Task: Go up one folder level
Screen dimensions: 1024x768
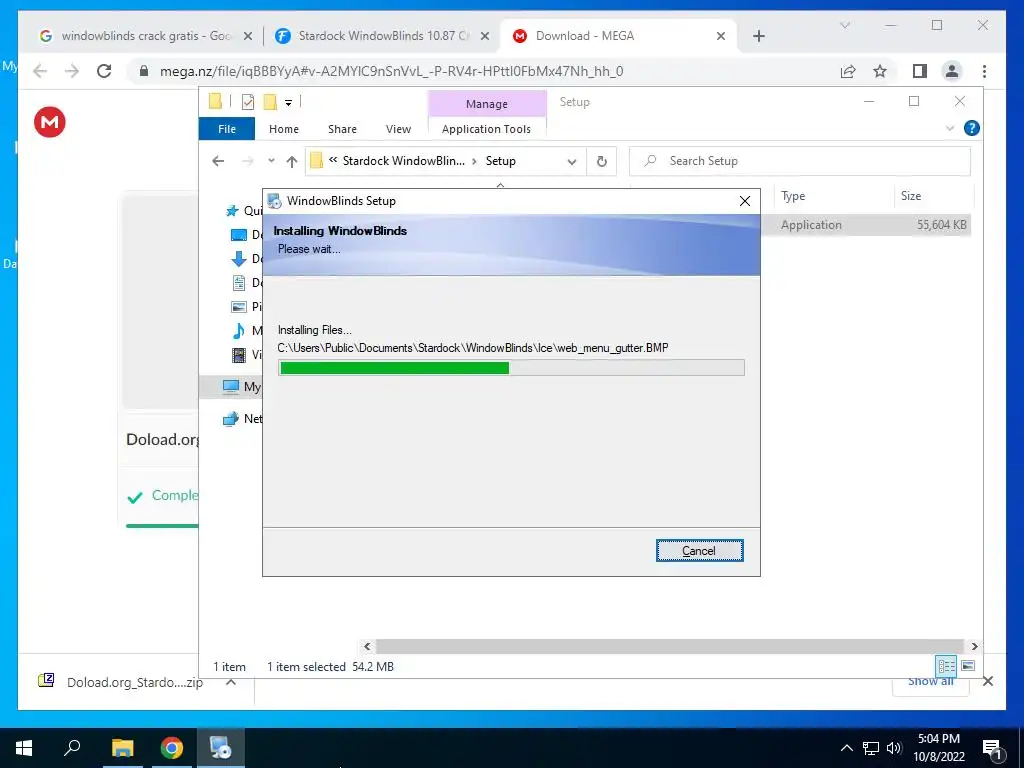Action: pos(292,161)
